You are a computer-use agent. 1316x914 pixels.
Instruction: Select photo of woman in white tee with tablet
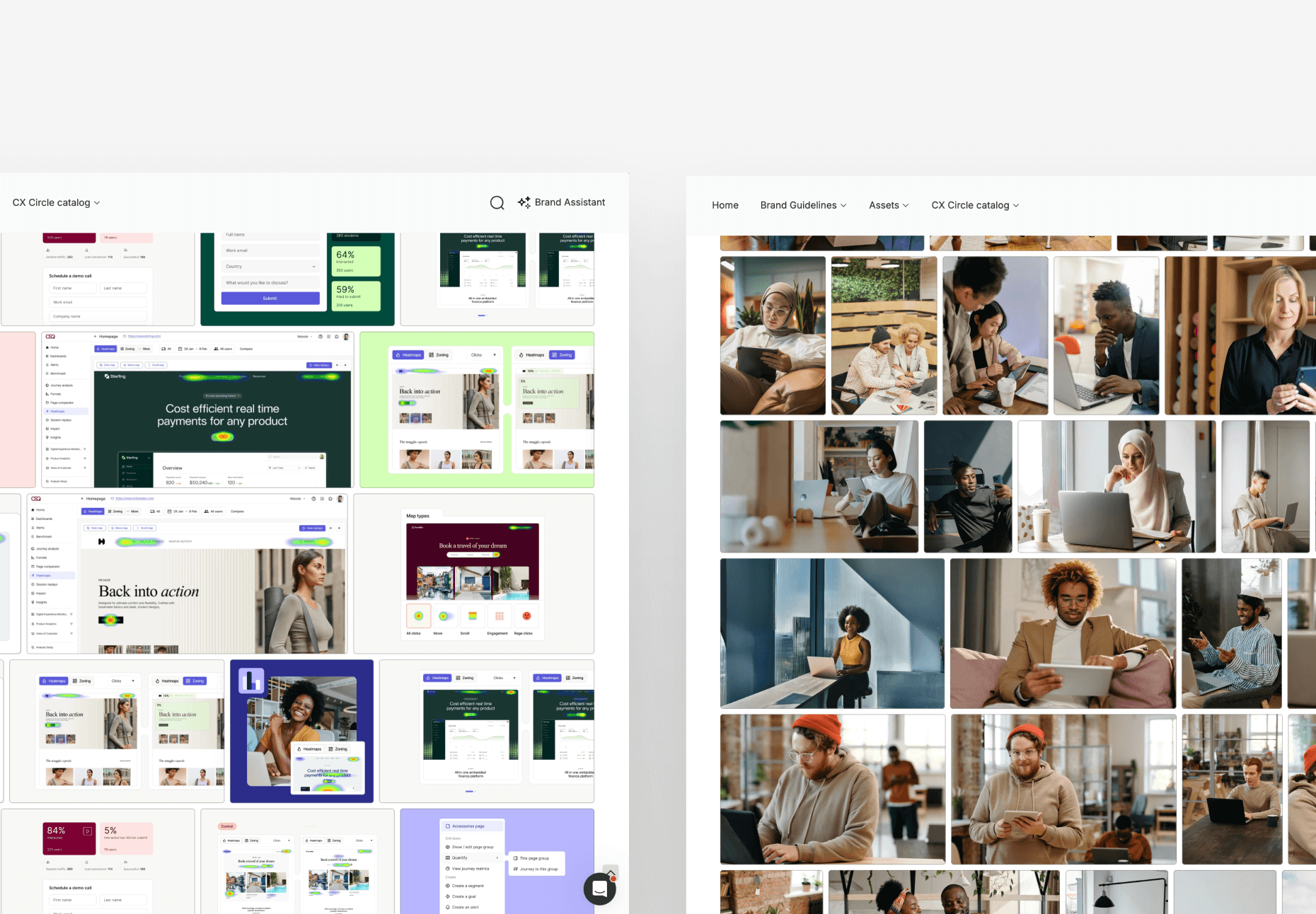(819, 487)
